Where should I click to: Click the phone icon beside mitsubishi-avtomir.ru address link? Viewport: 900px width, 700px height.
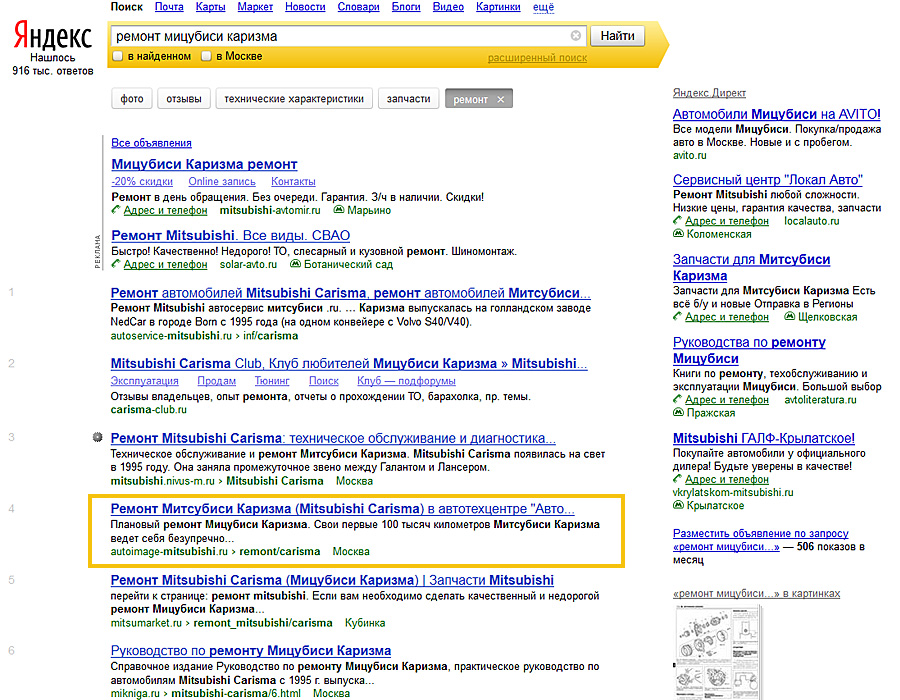coord(115,210)
